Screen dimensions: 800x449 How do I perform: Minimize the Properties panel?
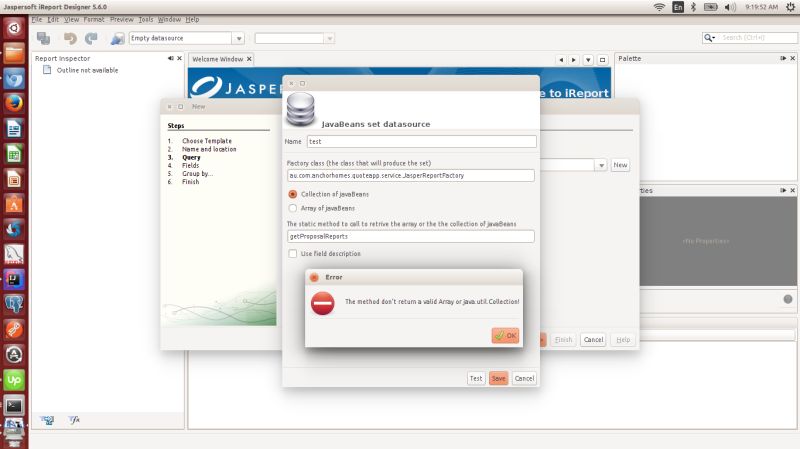[783, 190]
